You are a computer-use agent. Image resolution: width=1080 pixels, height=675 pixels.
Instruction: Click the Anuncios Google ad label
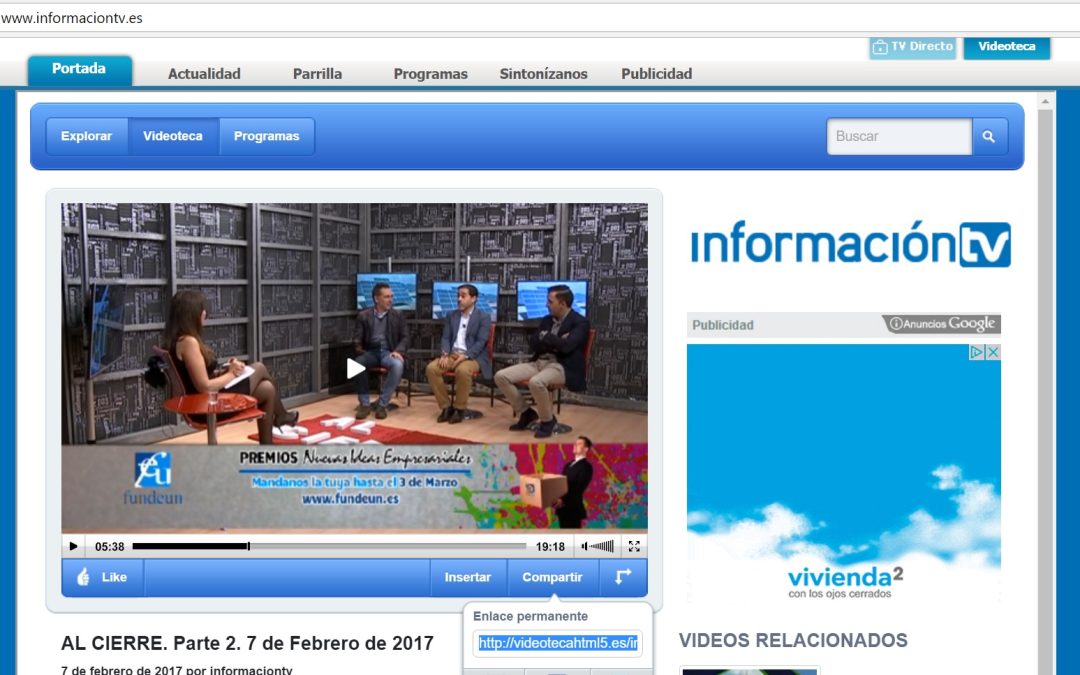941,324
